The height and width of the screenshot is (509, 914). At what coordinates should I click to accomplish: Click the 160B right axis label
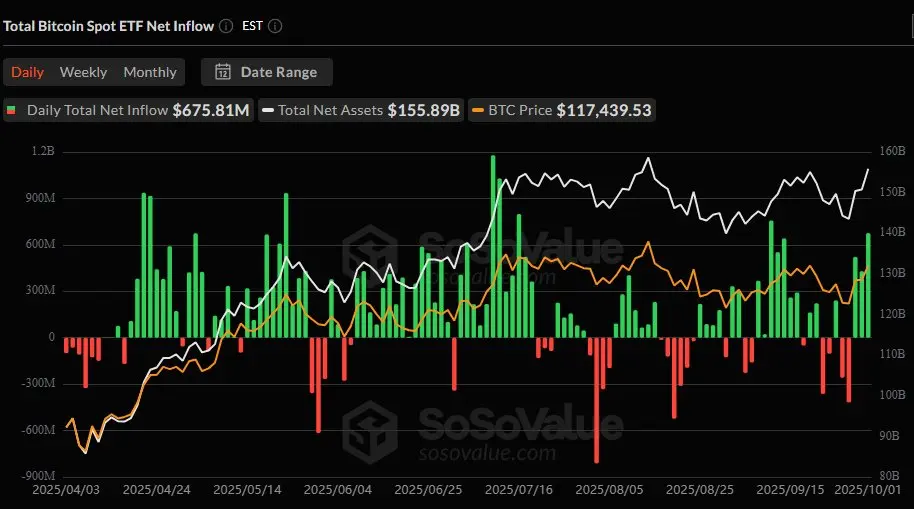coord(892,151)
